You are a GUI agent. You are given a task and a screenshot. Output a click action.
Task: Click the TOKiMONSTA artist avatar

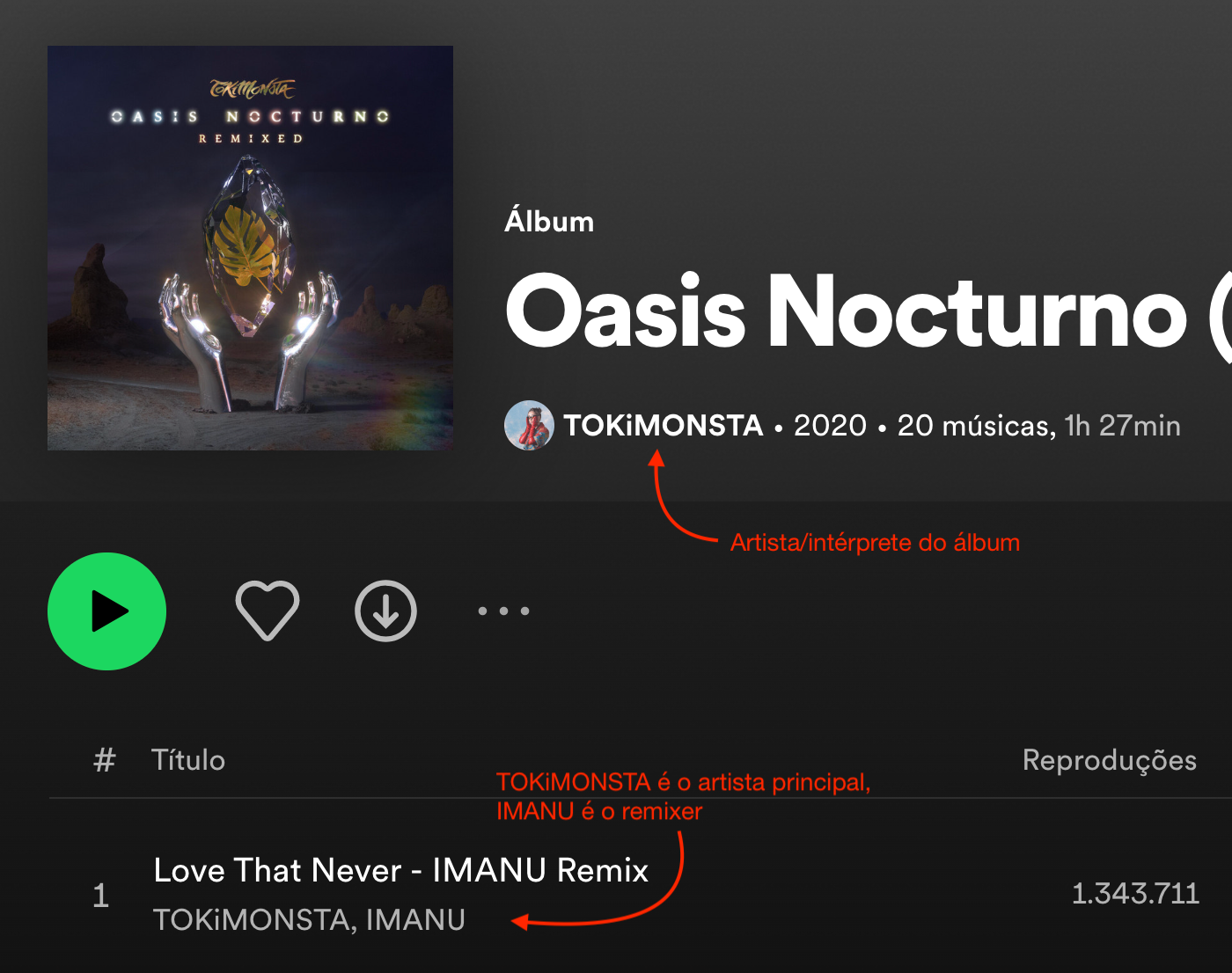[529, 425]
